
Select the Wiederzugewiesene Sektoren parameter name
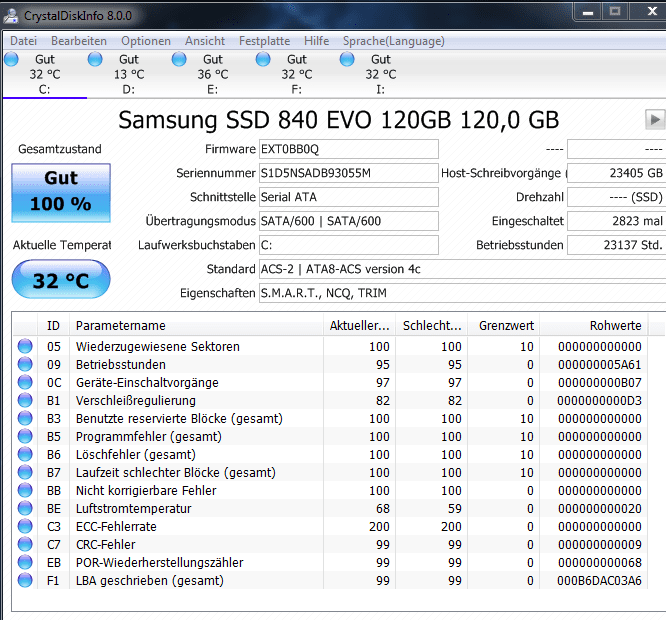click(158, 347)
